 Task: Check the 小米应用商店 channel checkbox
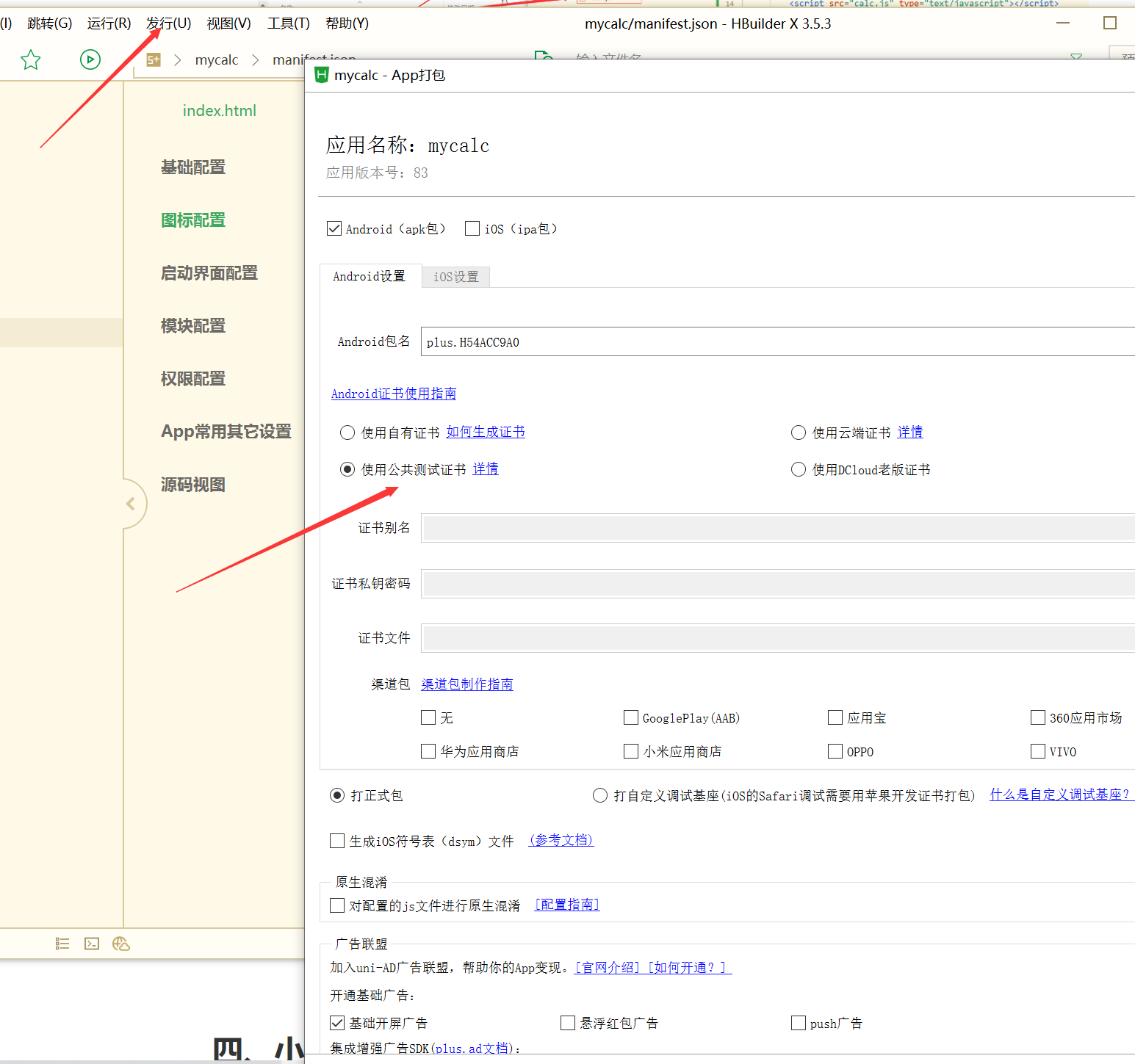point(631,751)
